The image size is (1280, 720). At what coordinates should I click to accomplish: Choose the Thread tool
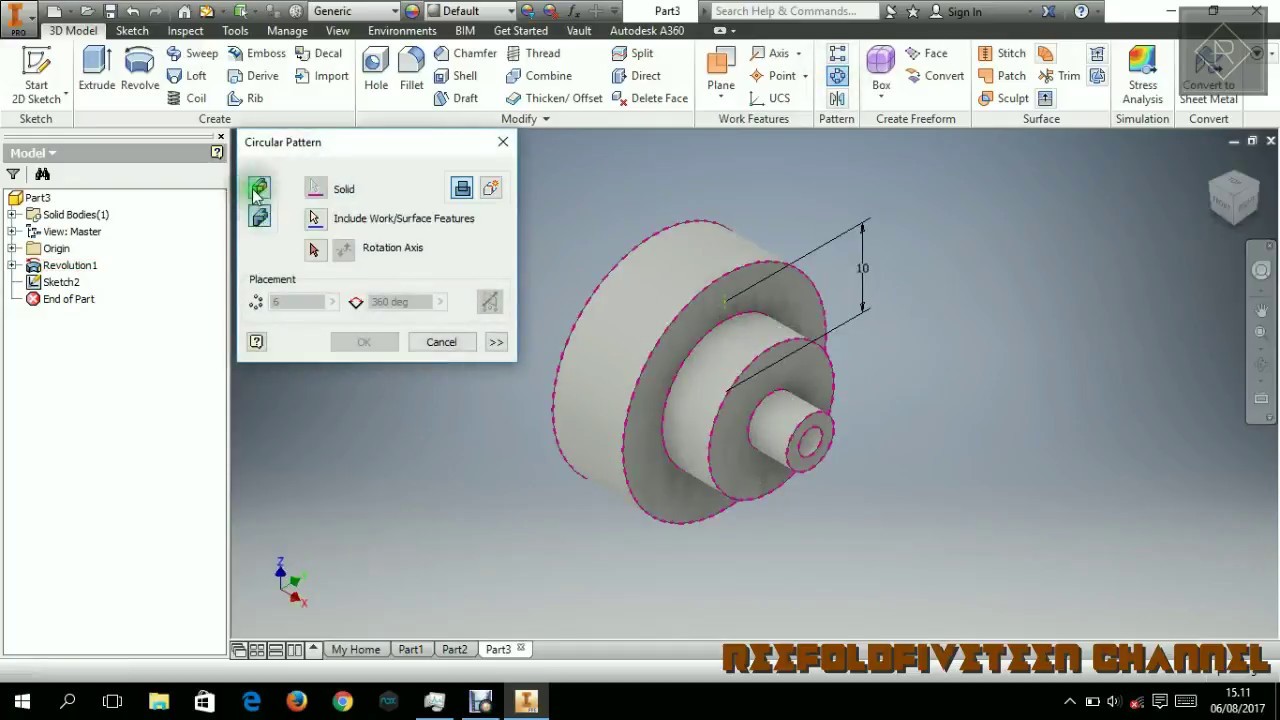click(533, 53)
